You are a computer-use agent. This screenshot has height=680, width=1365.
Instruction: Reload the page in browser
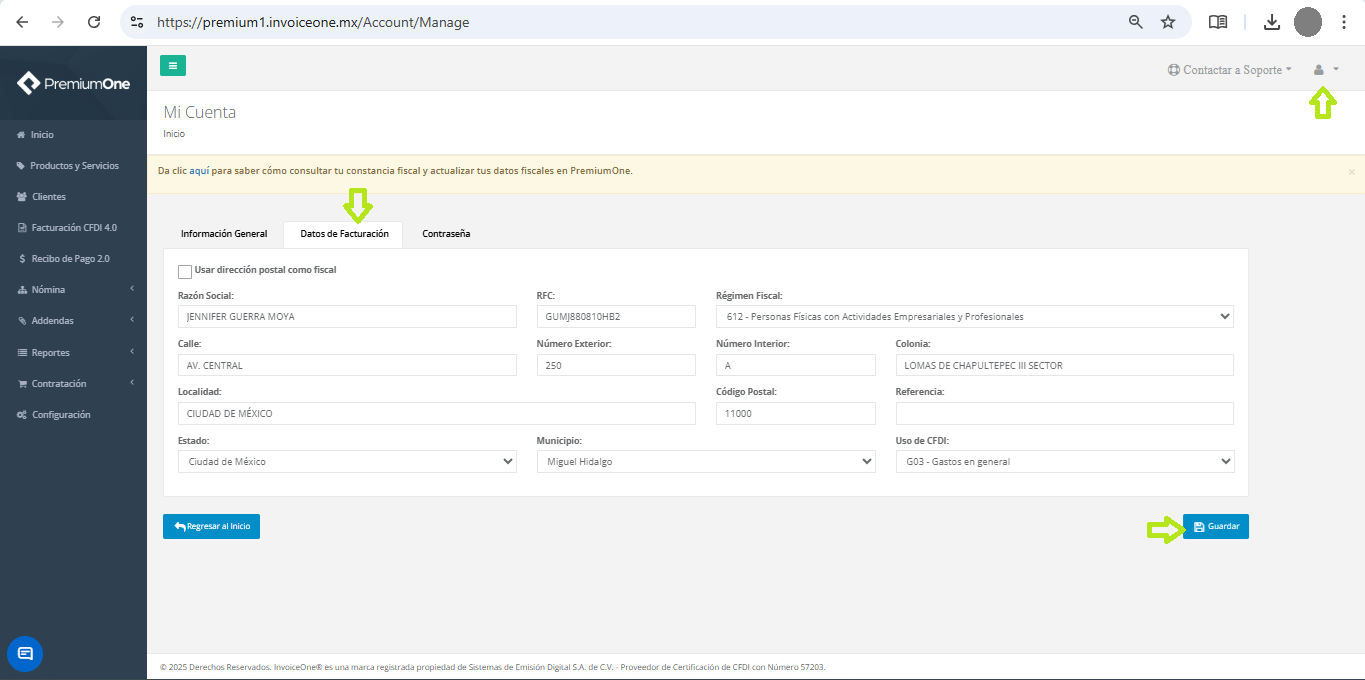tap(94, 22)
